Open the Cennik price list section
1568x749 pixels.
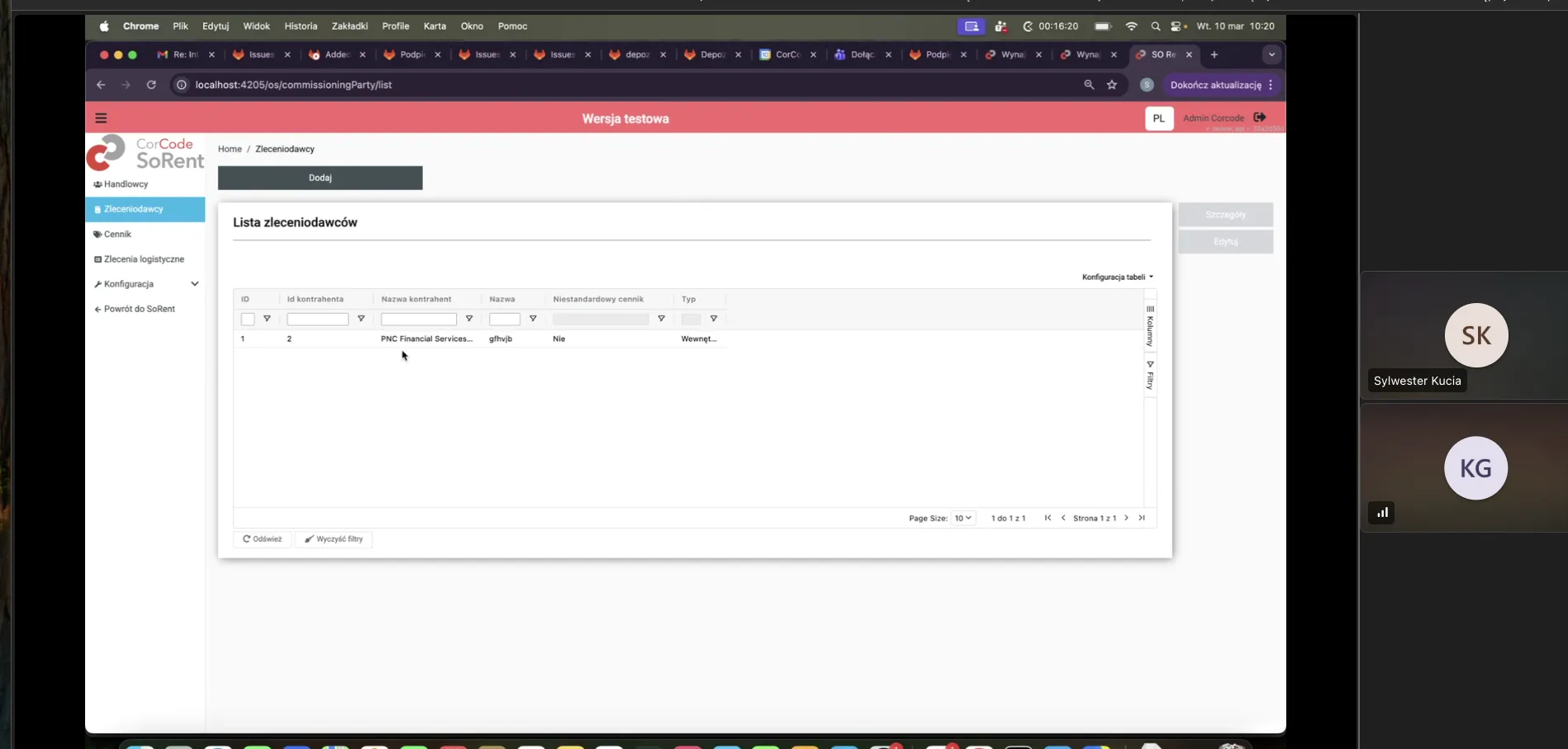point(118,234)
